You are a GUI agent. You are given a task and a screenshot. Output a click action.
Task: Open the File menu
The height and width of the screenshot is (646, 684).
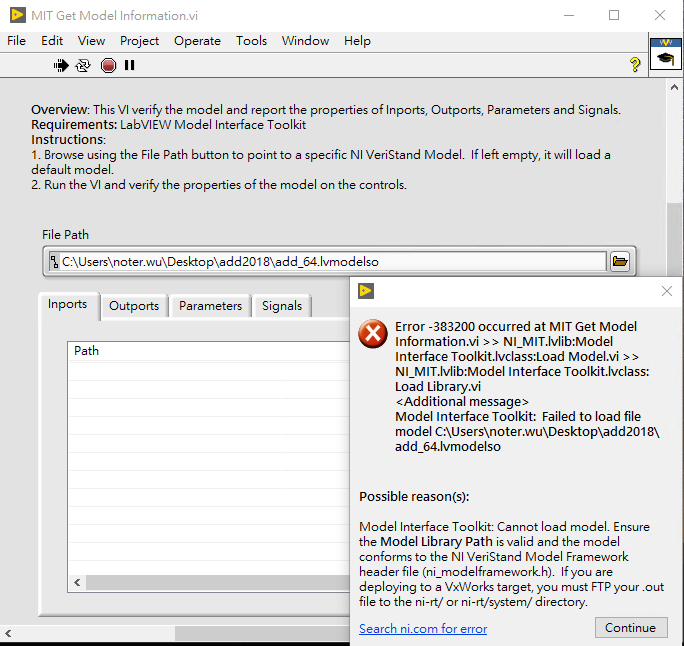17,41
